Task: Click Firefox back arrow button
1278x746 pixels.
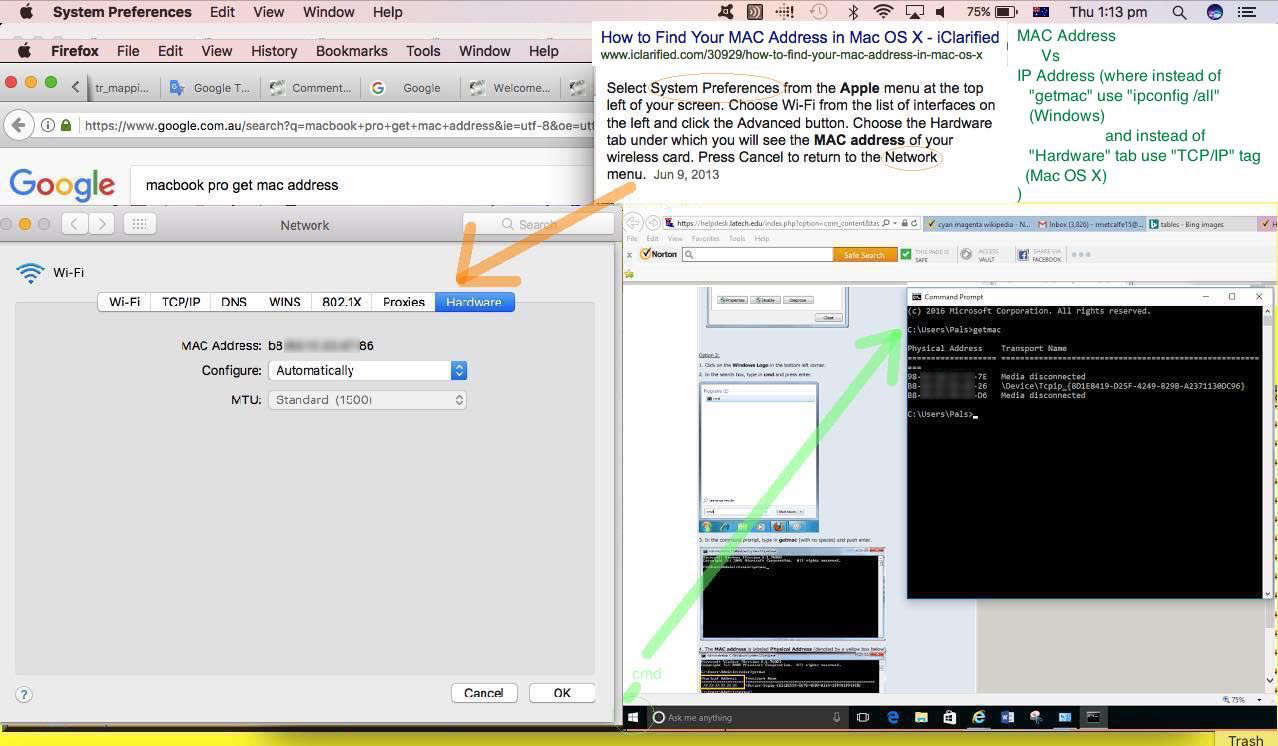Action: tap(18, 125)
